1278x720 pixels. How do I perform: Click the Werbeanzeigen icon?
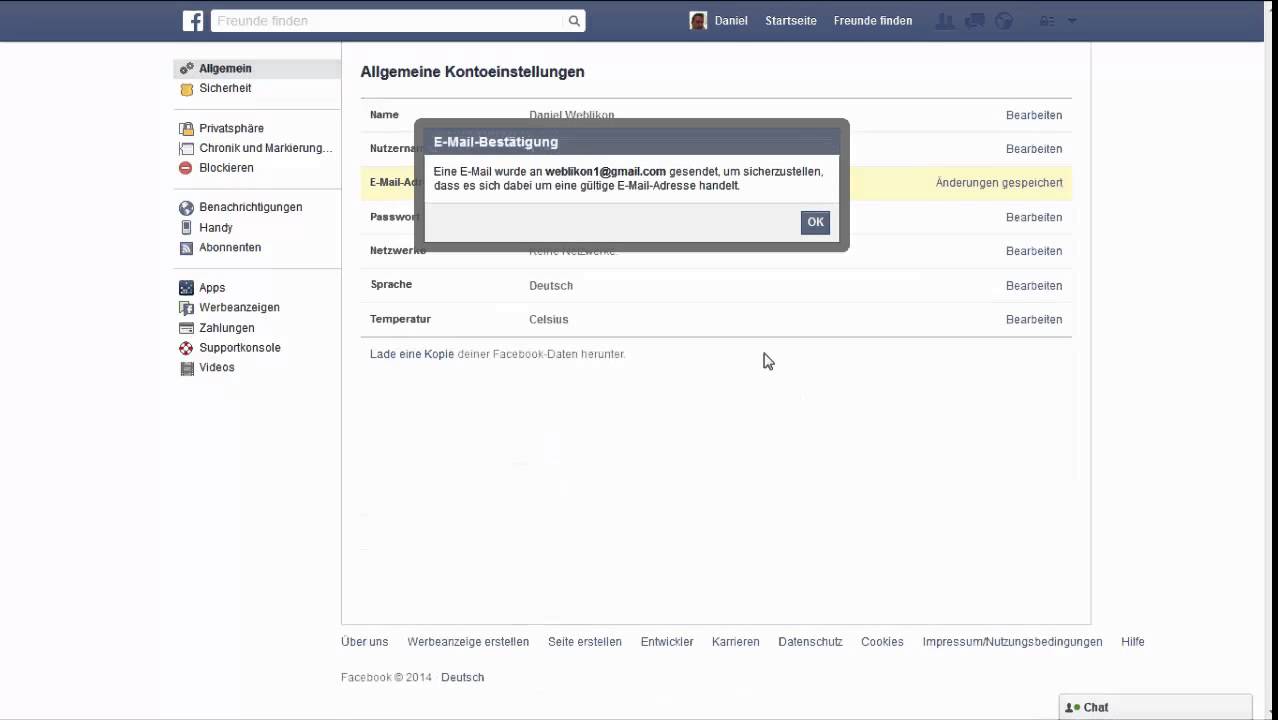click(186, 308)
